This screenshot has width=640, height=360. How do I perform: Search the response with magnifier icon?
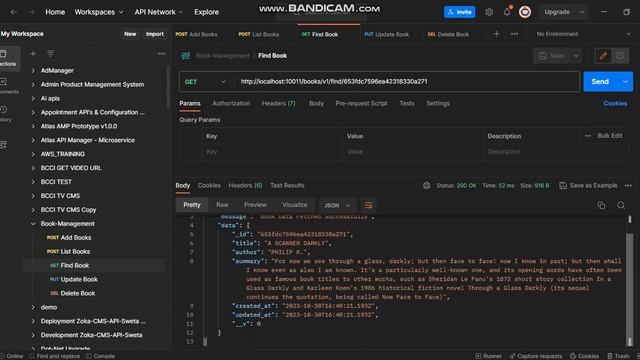621,205
